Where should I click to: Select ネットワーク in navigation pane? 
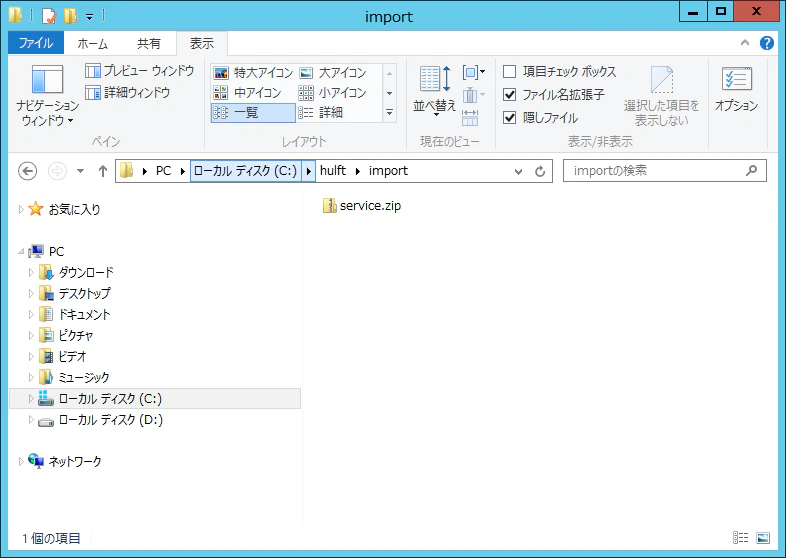pyautogui.click(x=75, y=461)
